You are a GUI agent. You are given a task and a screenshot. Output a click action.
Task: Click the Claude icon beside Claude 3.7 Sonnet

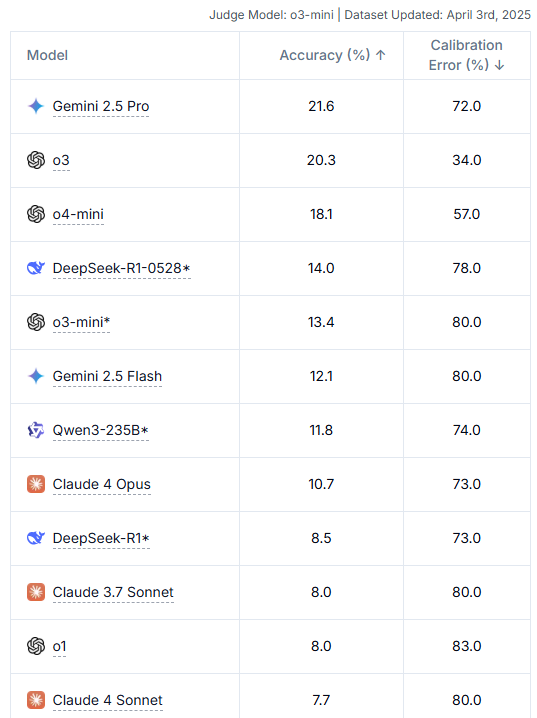point(36,592)
